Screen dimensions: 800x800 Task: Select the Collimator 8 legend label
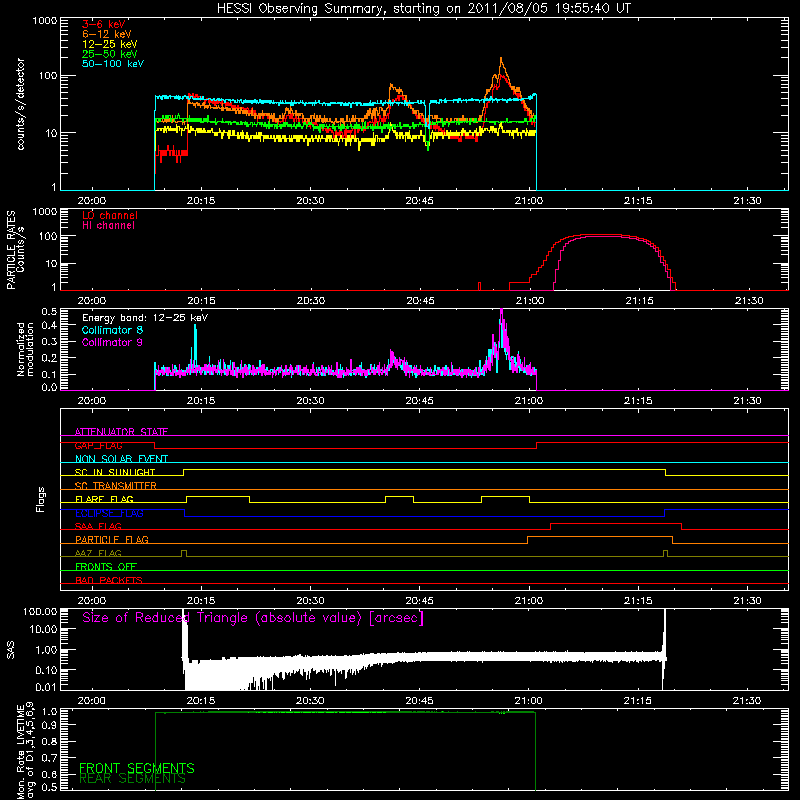tap(112, 330)
